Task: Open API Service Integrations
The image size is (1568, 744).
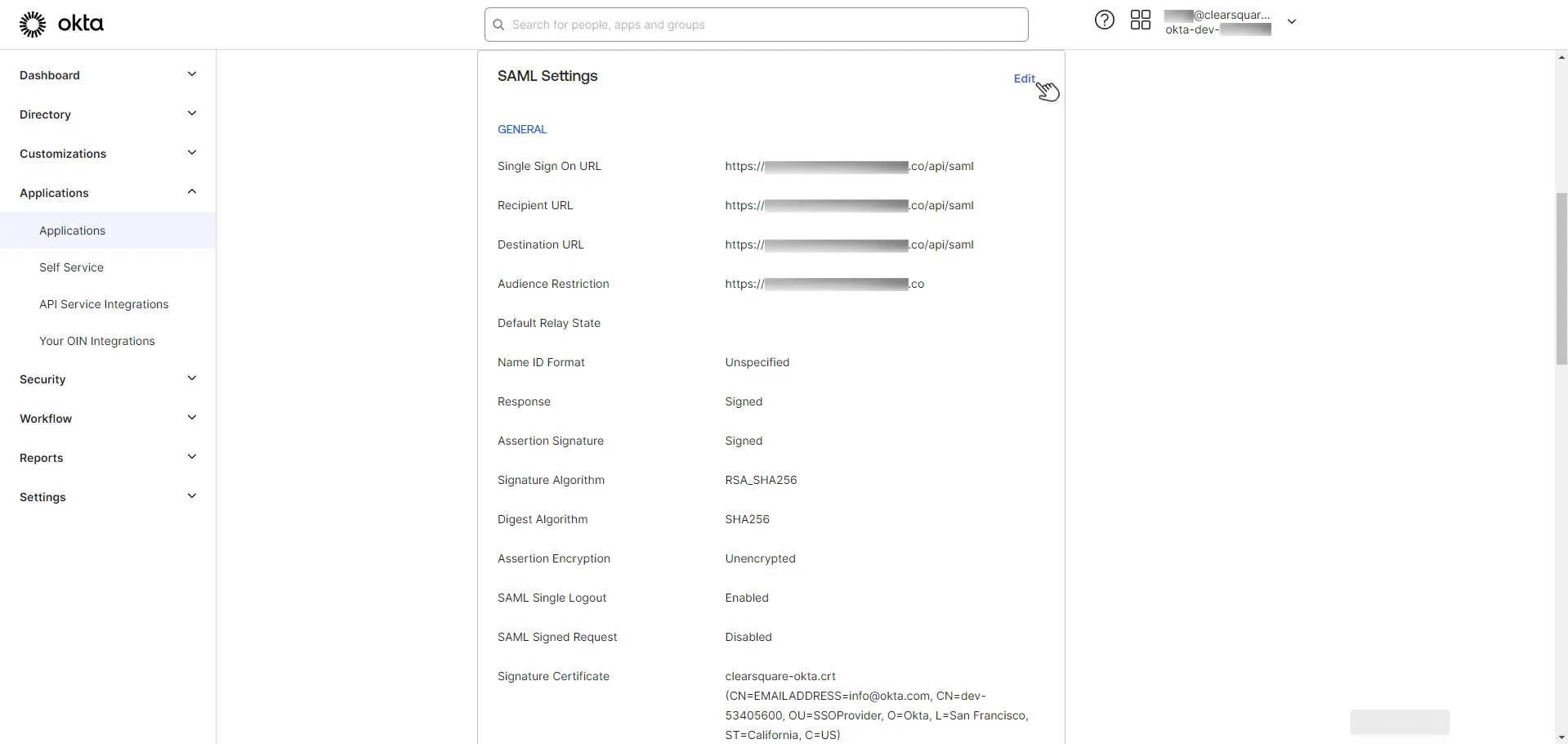Action: (x=104, y=304)
